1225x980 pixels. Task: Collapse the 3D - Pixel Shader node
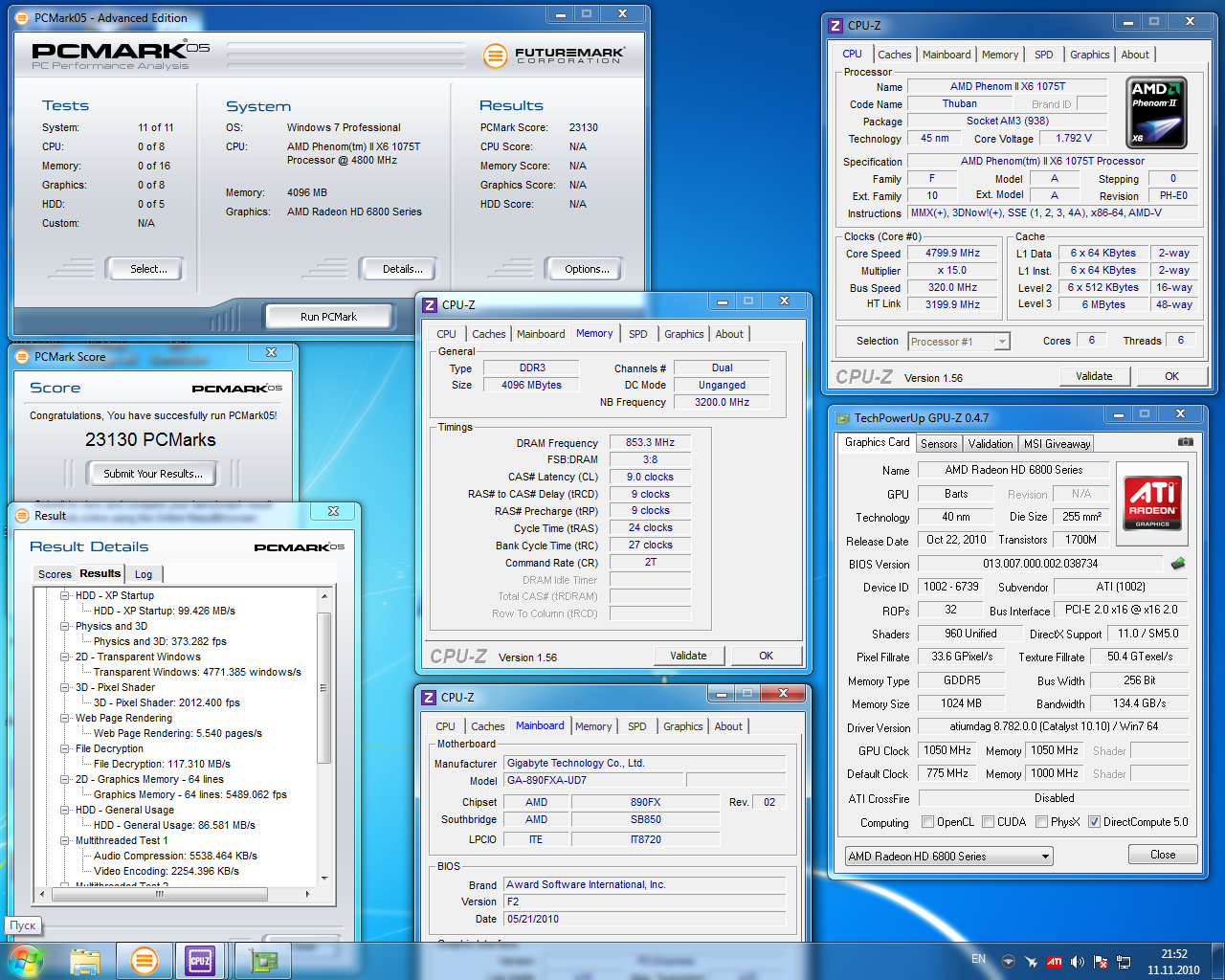[x=65, y=687]
